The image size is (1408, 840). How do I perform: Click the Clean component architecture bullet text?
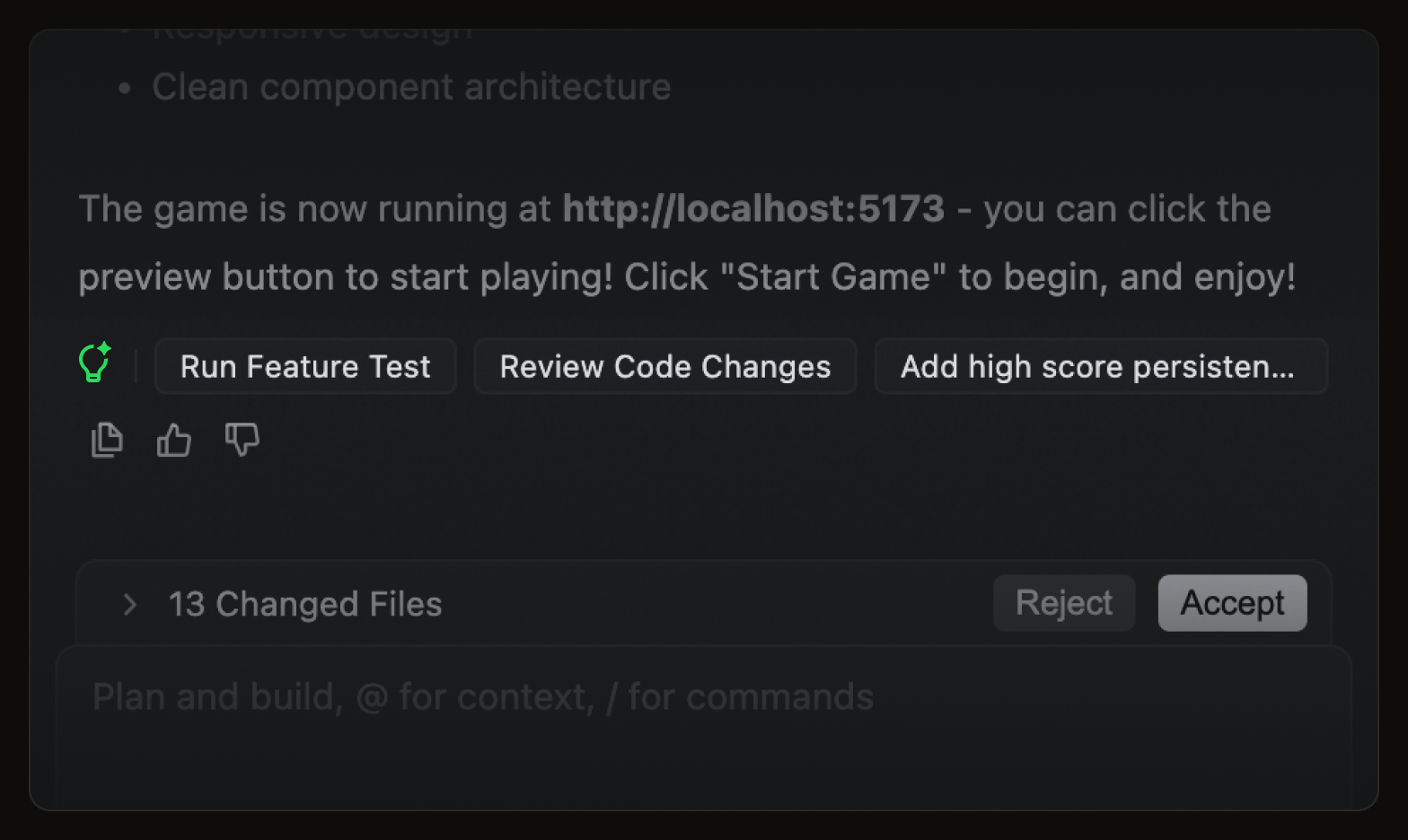(x=411, y=87)
